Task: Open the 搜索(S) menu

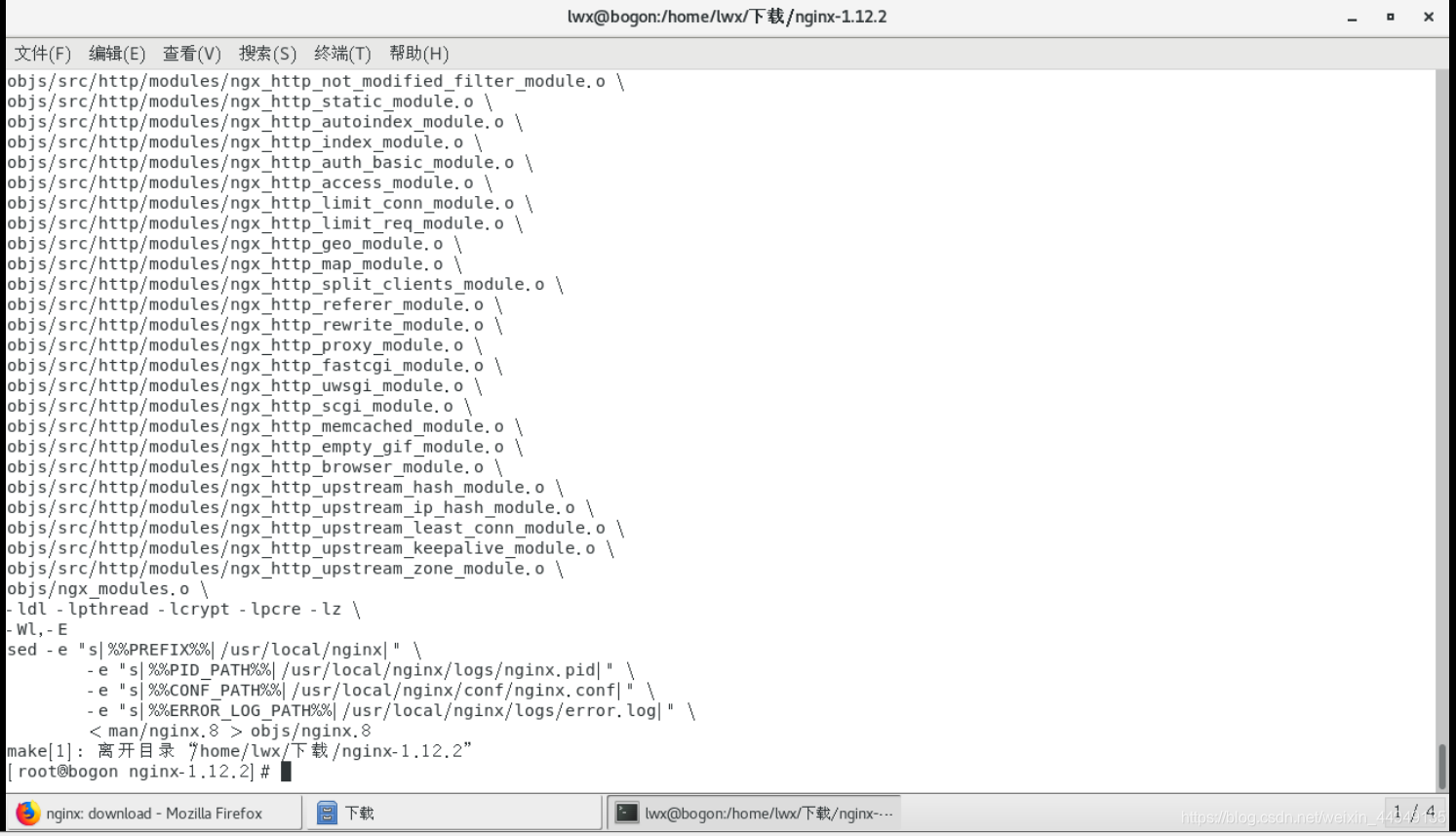Action: click(x=267, y=54)
